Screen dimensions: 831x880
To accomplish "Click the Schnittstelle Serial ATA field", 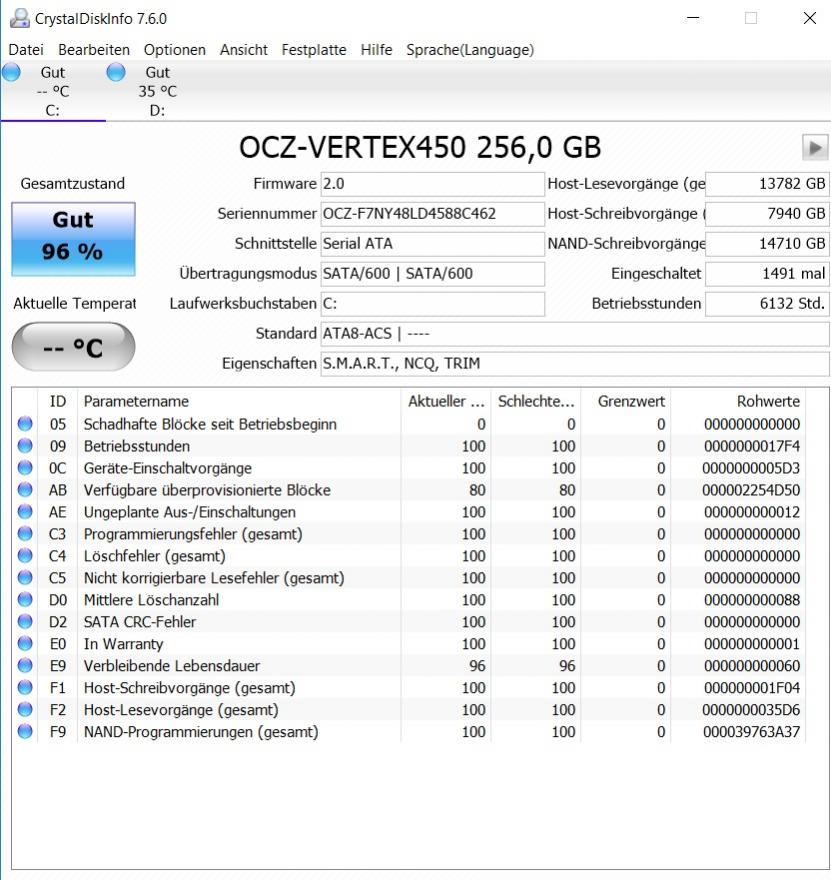I will [433, 244].
